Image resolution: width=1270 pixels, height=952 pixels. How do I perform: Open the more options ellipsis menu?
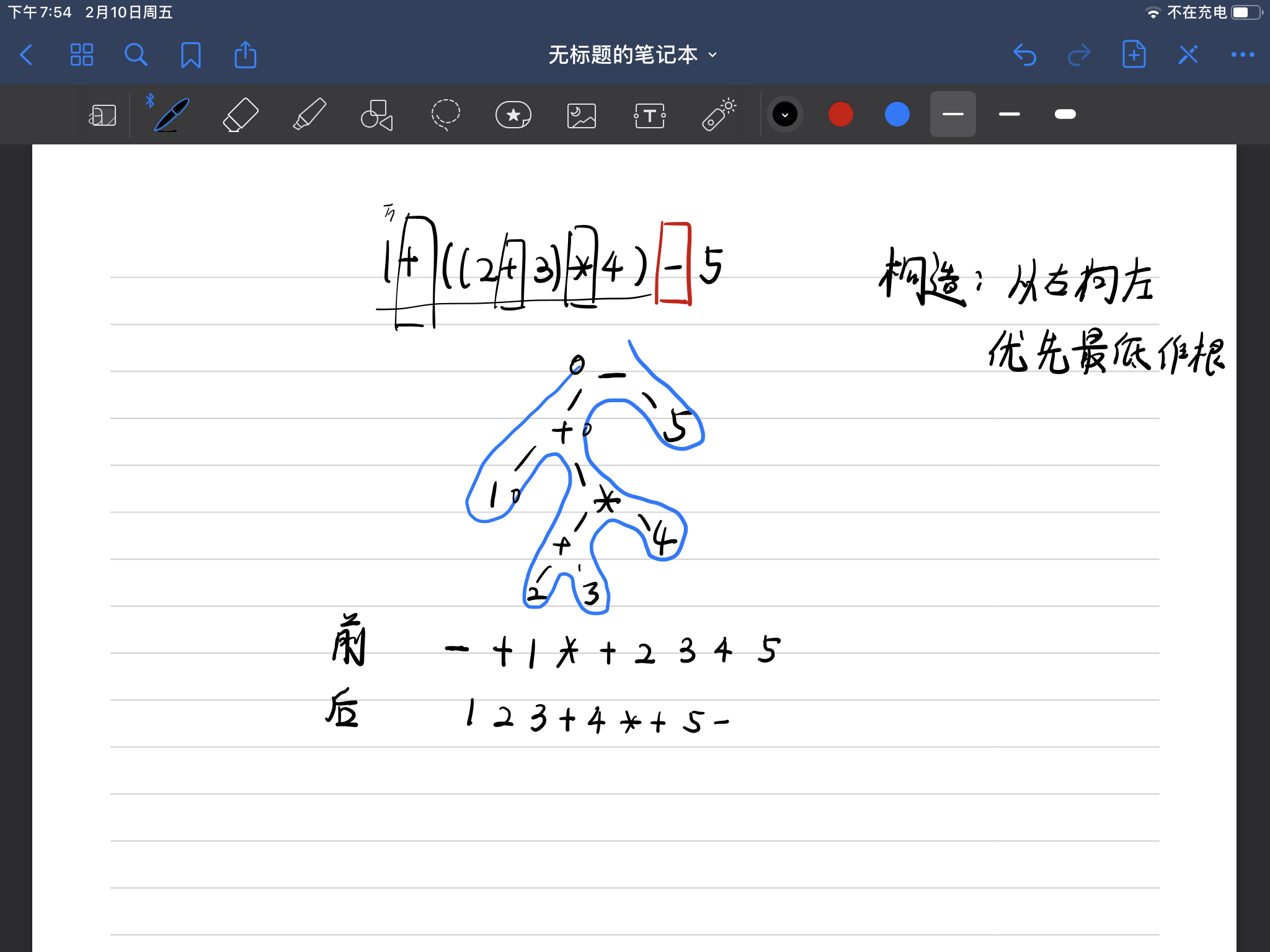[1242, 55]
